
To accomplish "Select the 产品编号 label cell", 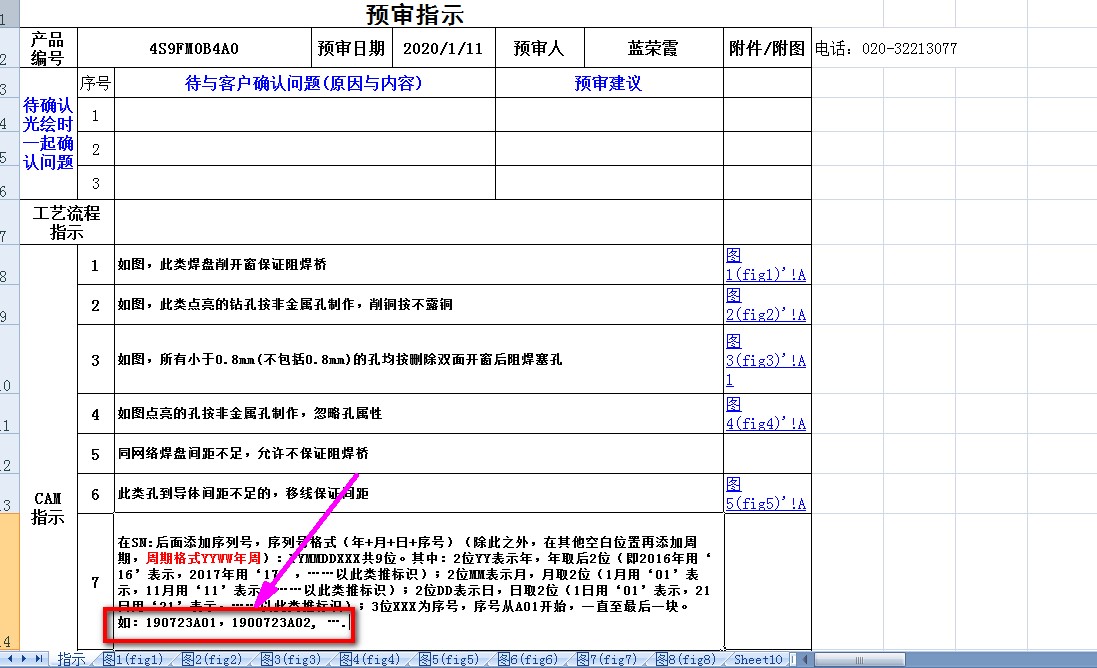I will 48,48.
